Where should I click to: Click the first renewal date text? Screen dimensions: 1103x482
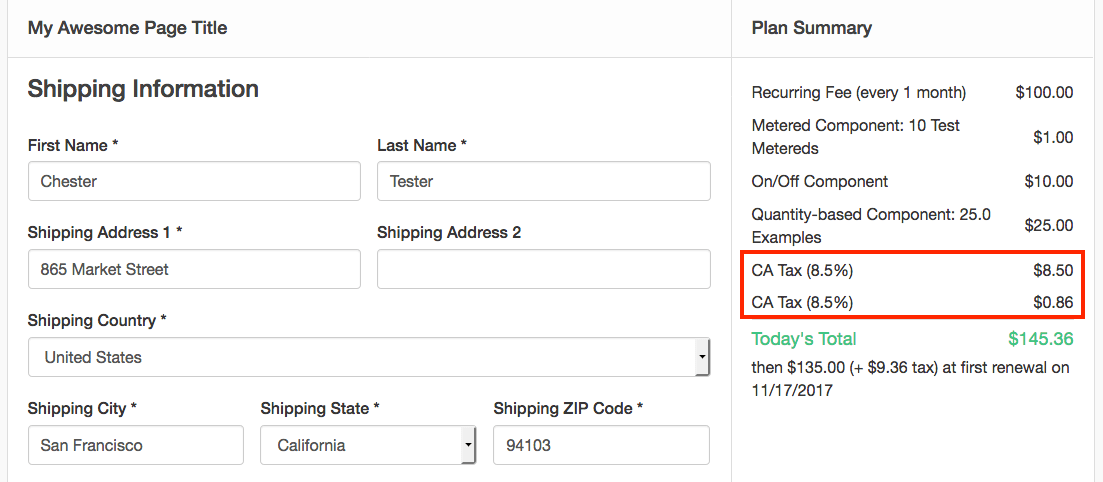click(791, 390)
